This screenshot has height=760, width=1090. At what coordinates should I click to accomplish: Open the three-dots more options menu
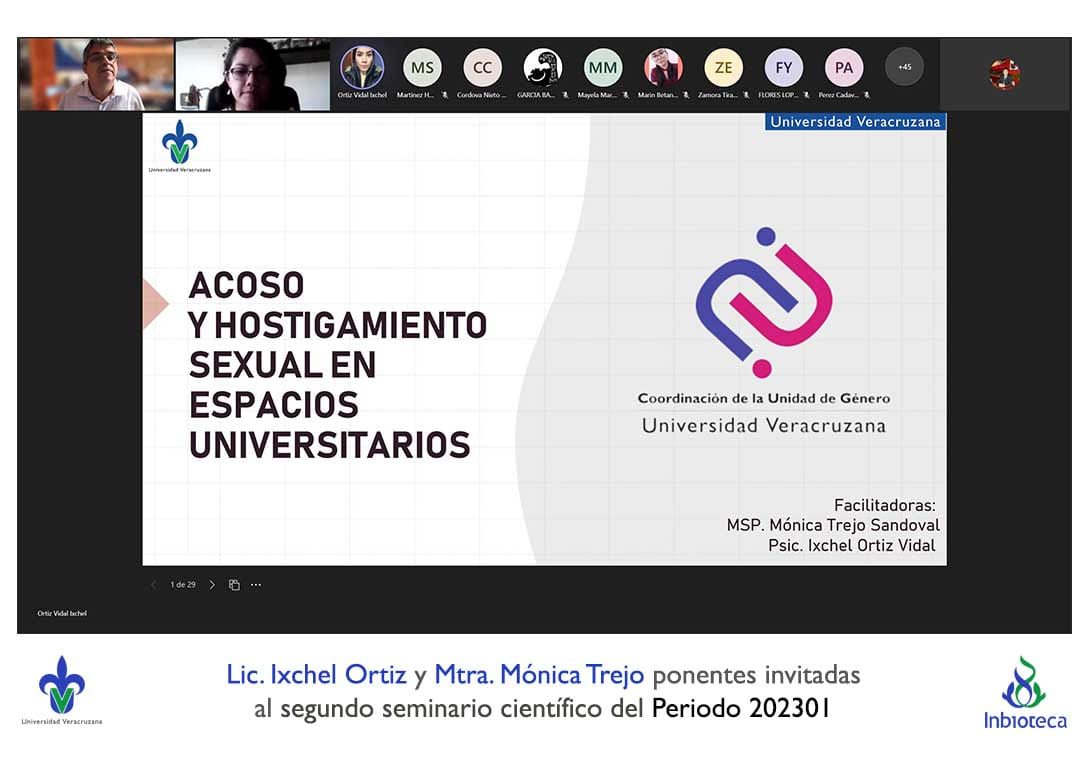coord(256,585)
